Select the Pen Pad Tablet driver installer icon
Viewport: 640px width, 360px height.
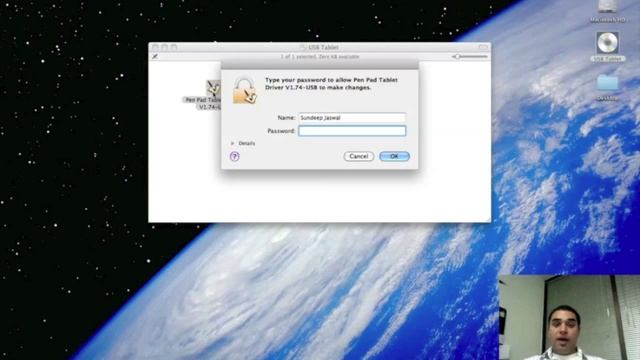pyautogui.click(x=213, y=88)
